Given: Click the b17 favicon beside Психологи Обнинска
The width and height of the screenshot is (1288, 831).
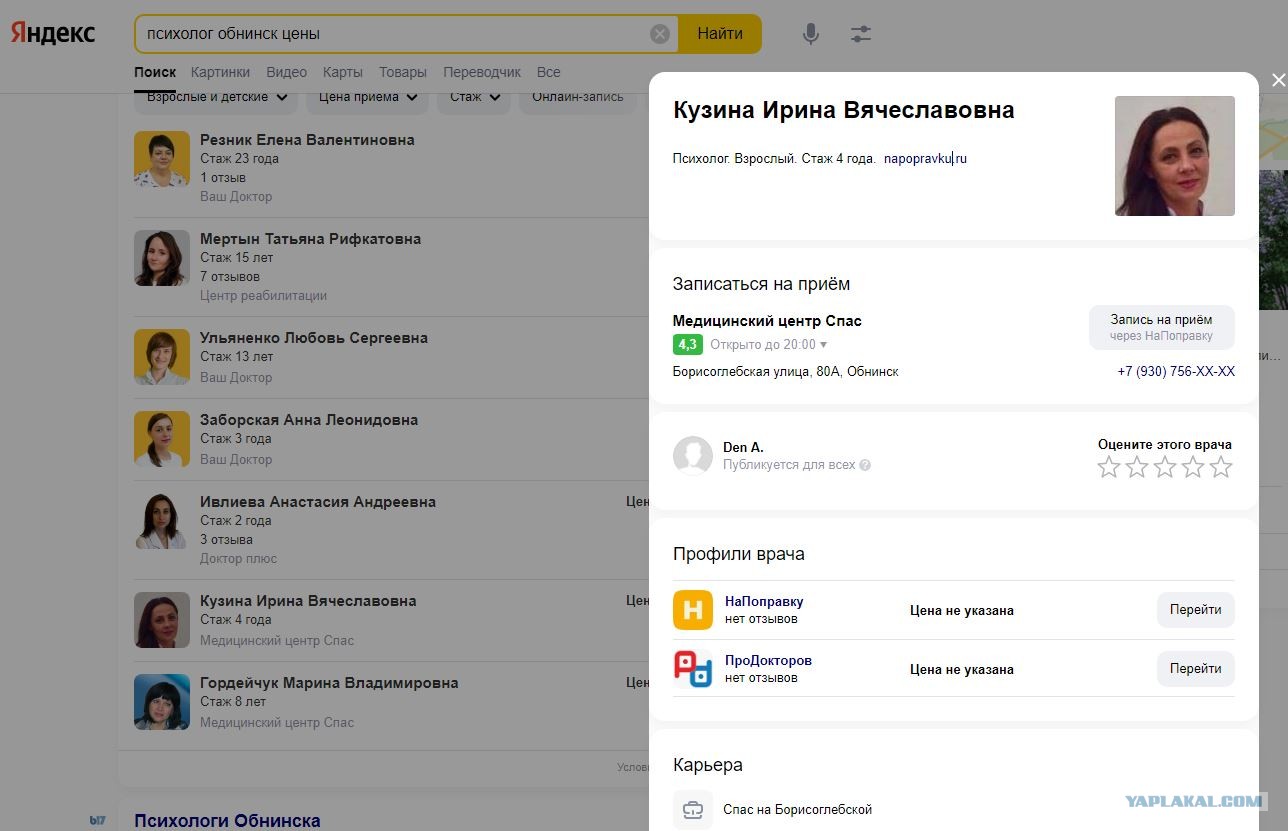Looking at the screenshot, I should tap(97, 821).
